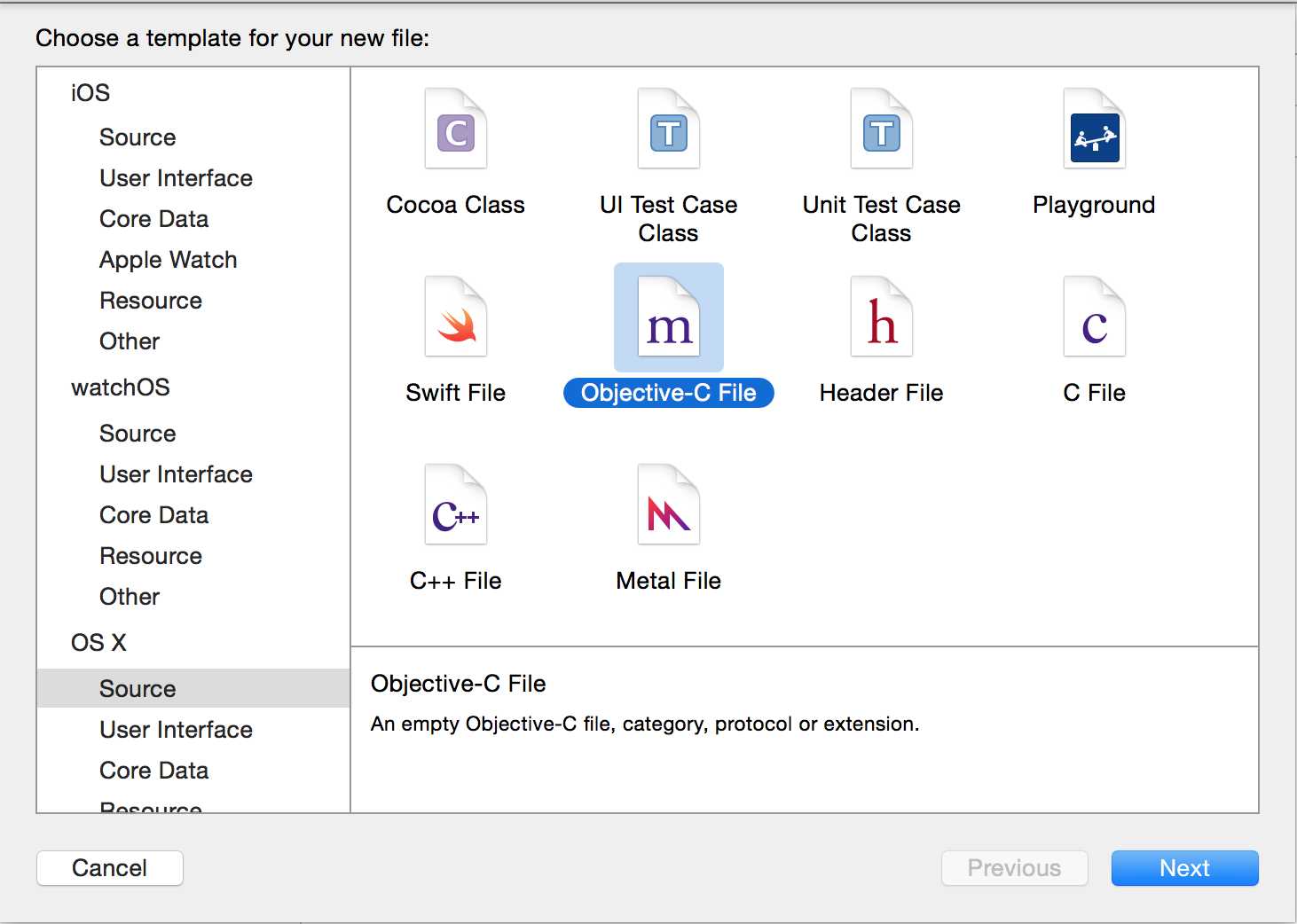
Task: Click the Objective-C File 'm' icon
Action: click(x=669, y=317)
